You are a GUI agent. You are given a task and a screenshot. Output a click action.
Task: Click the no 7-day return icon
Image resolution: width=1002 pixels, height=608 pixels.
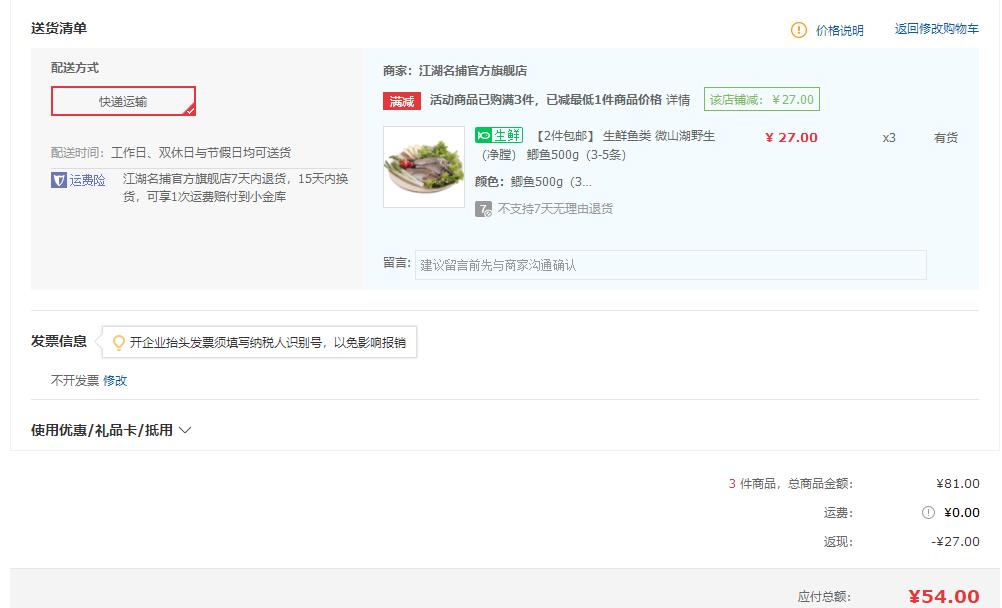[483, 209]
